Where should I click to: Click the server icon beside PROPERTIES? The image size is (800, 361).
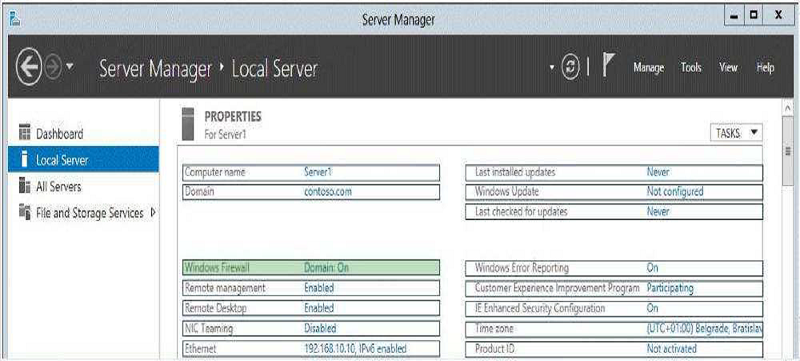188,124
